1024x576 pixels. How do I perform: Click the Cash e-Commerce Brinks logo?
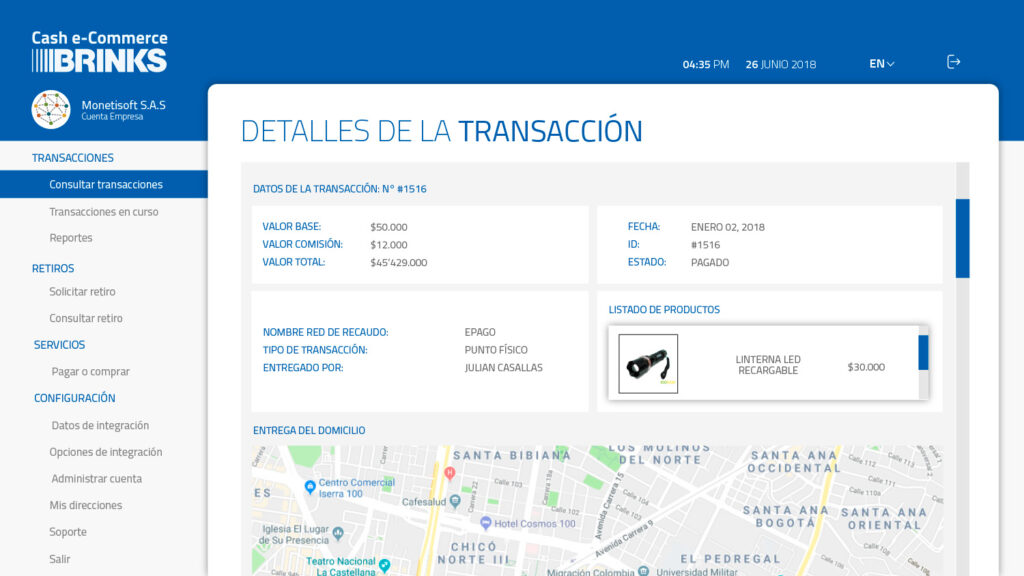(x=99, y=52)
